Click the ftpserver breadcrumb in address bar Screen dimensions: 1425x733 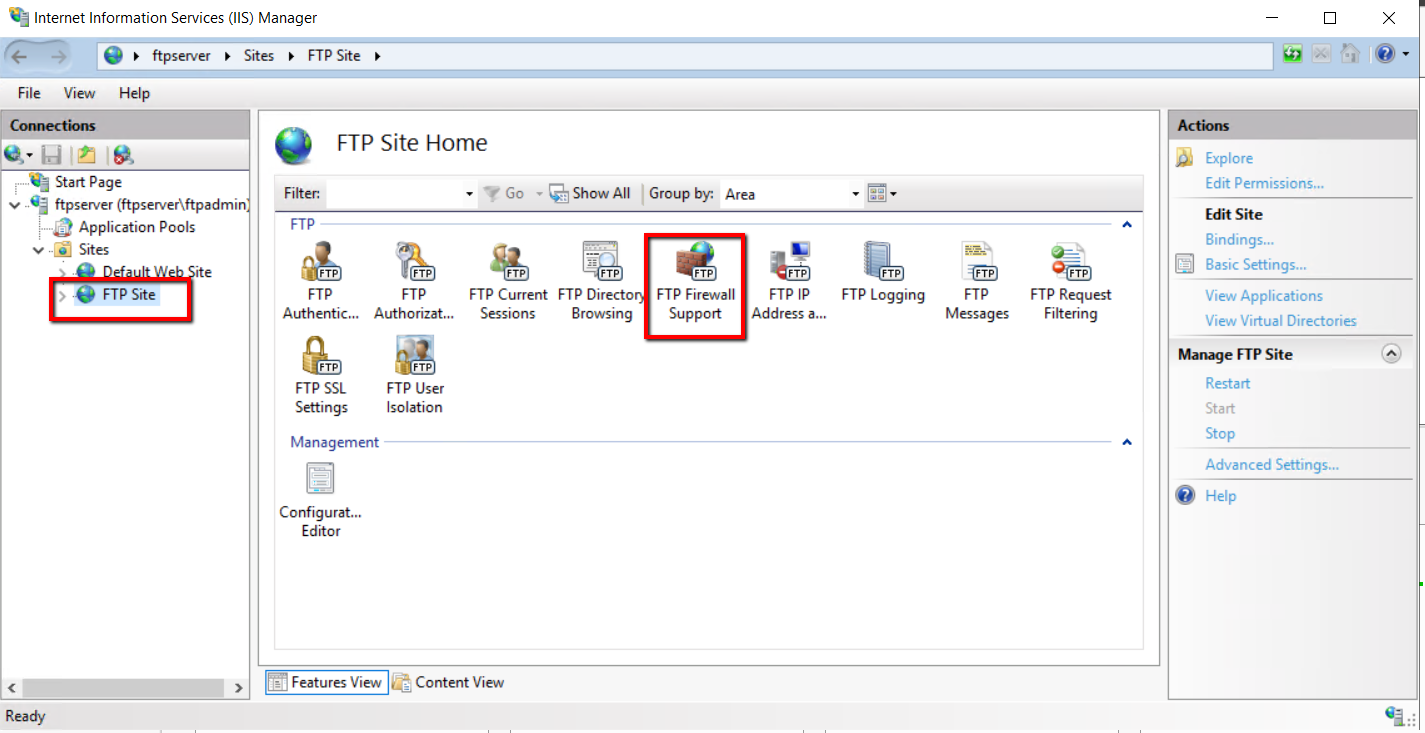(181, 56)
